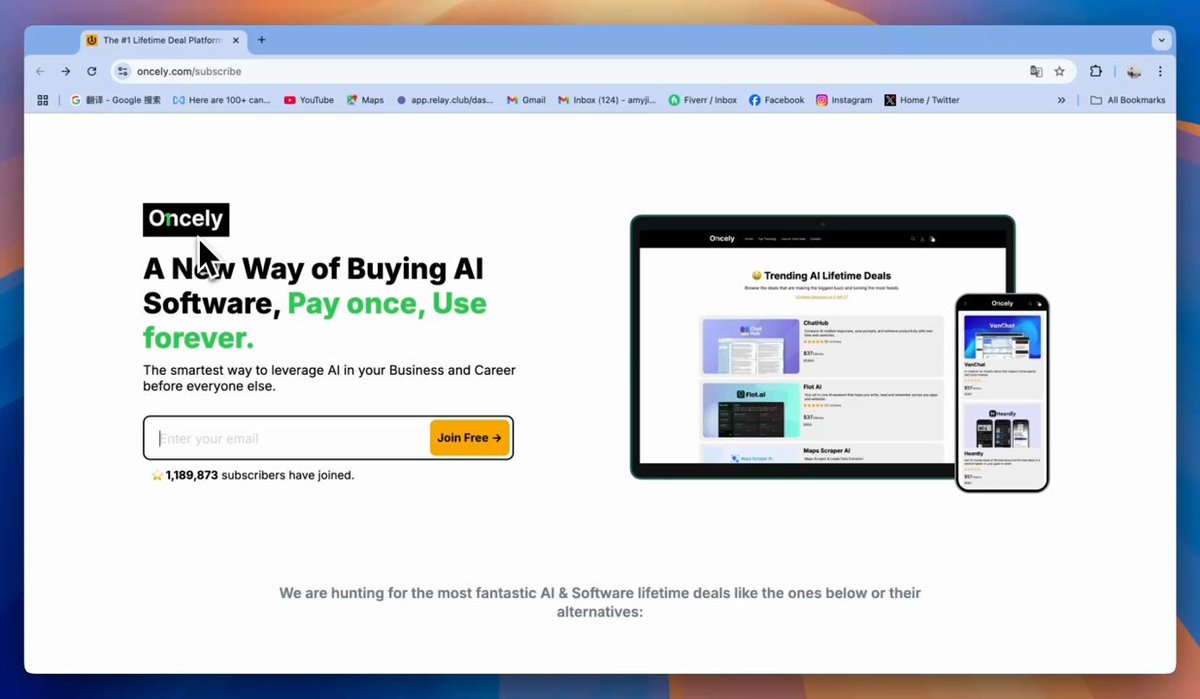Open the apps grid in bookmarks bar
This screenshot has width=1200, height=699.
(x=43, y=100)
